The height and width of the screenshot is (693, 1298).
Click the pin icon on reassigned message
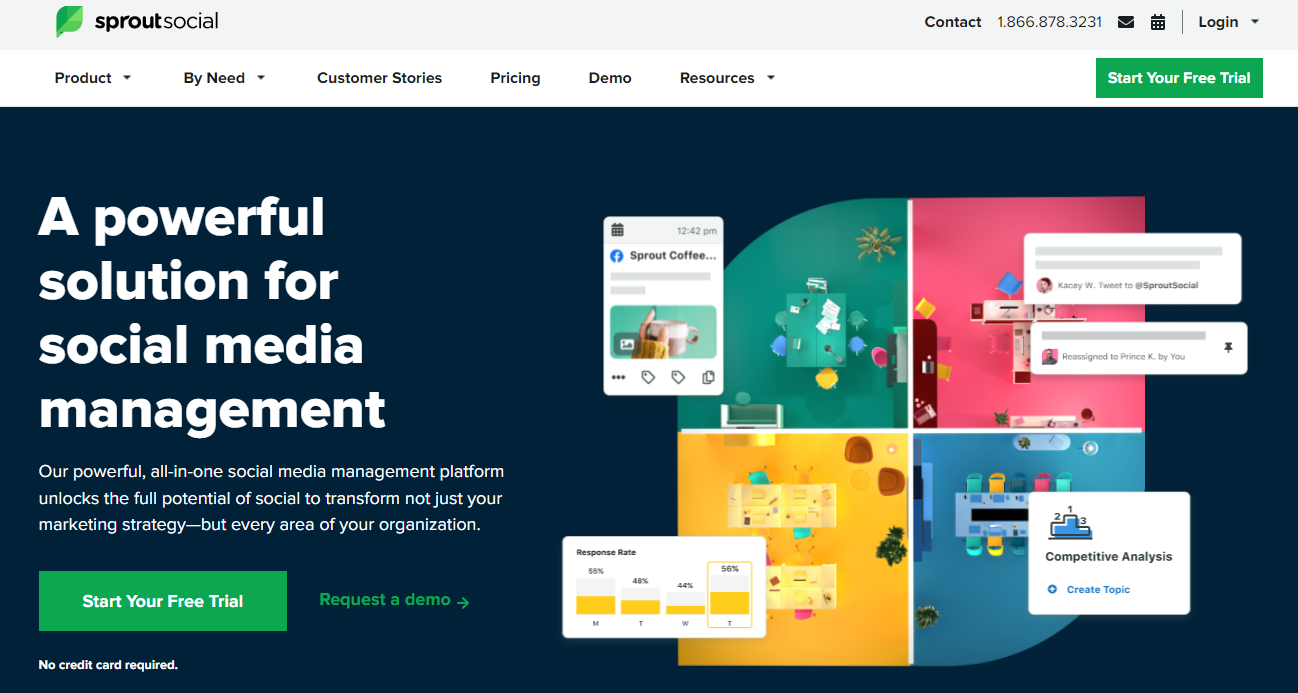pos(1229,348)
